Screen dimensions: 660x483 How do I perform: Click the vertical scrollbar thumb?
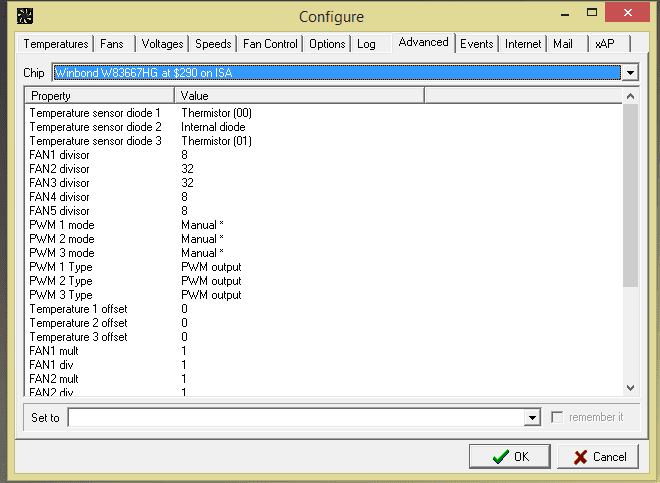click(630, 196)
